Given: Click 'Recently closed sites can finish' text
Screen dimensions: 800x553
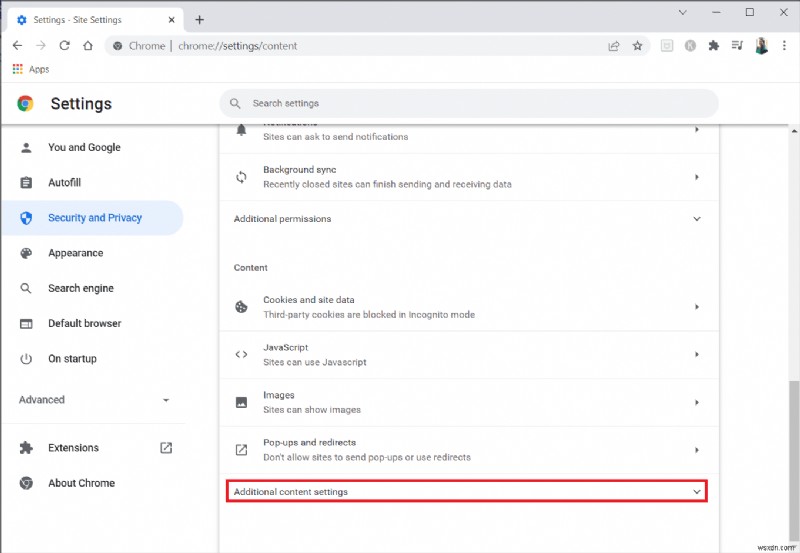Looking at the screenshot, I should [x=387, y=184].
